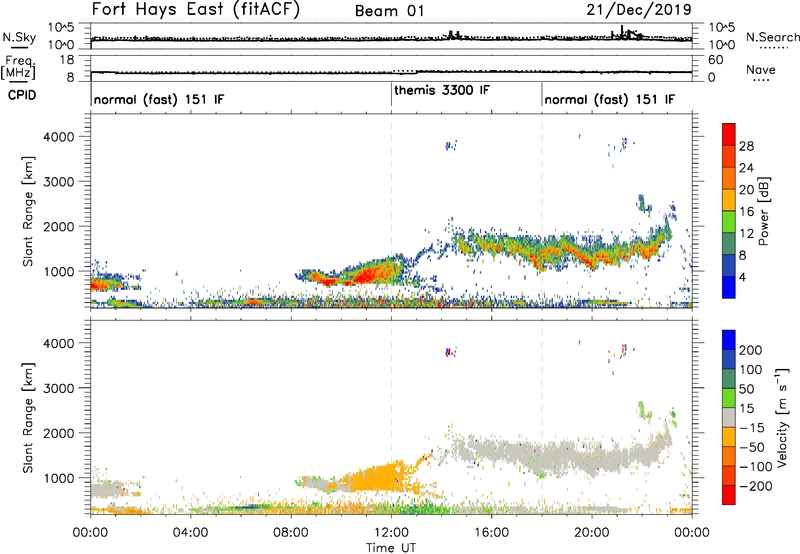Screen dimensions: 800x554
Task: Click 'Slant Range [km]' on power panel
Action: click(x=28, y=211)
